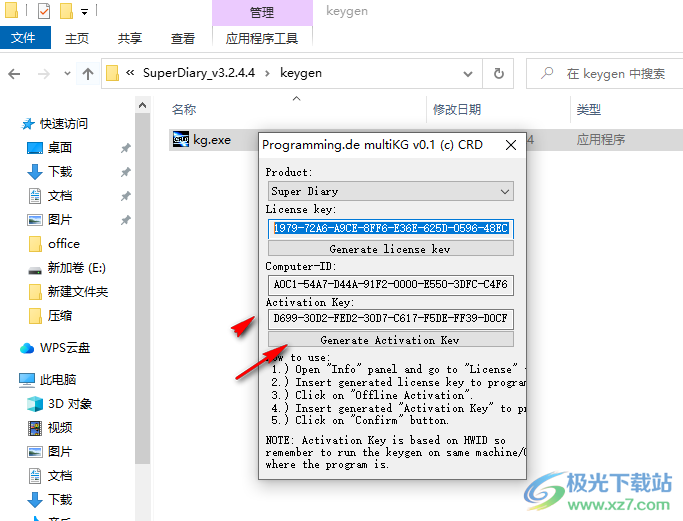
Task: Open the 压缩 folder
Action: (60, 315)
